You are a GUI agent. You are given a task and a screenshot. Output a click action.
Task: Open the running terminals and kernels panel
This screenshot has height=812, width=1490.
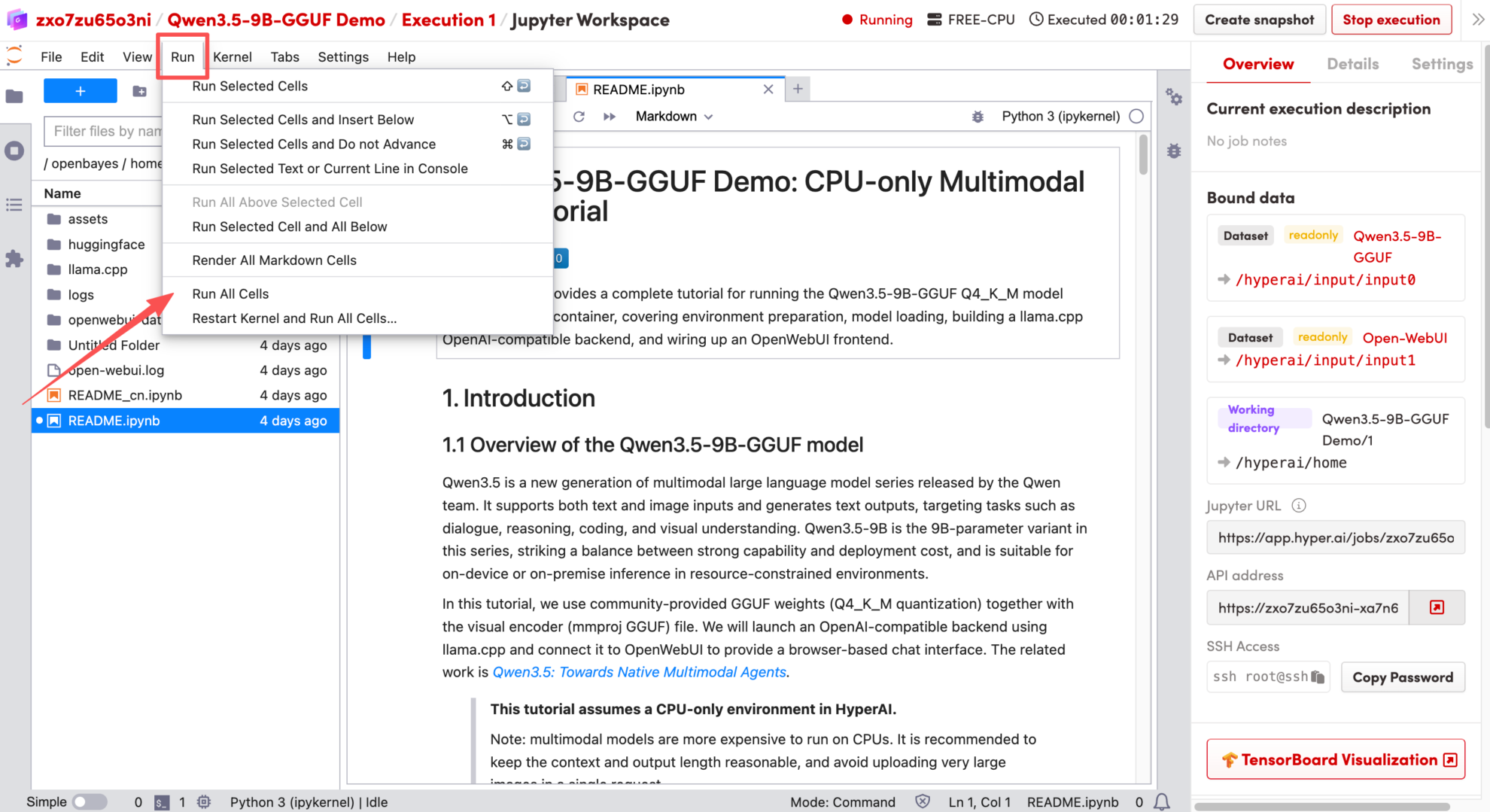coord(14,151)
